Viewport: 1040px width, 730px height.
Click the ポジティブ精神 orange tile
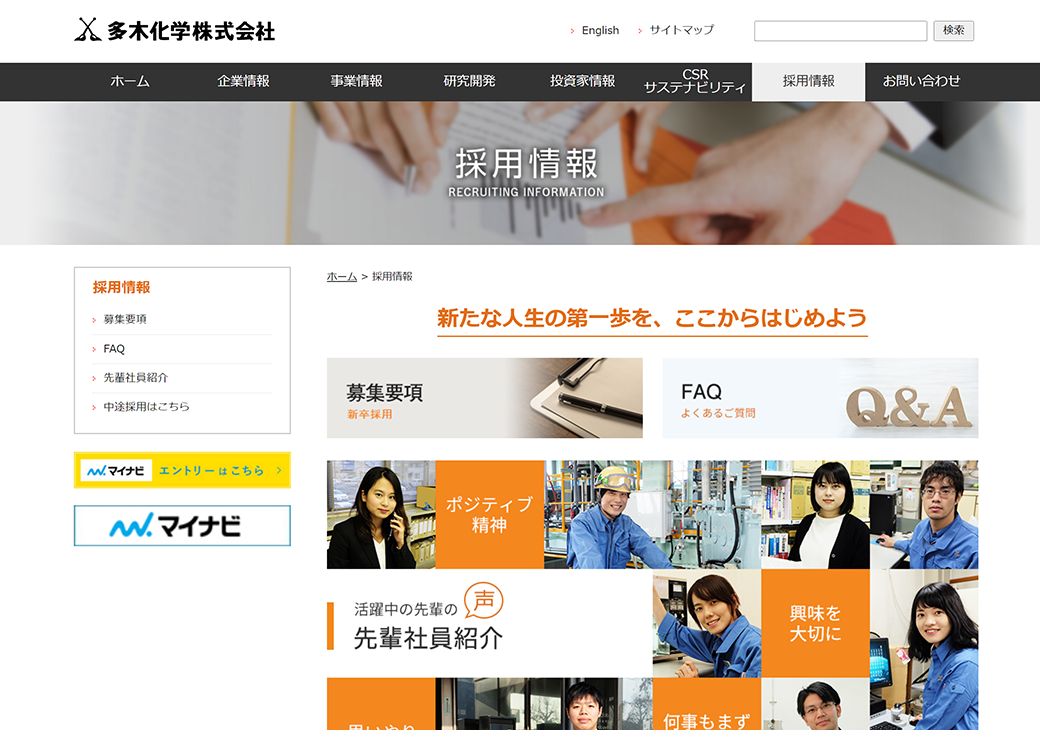click(491, 515)
